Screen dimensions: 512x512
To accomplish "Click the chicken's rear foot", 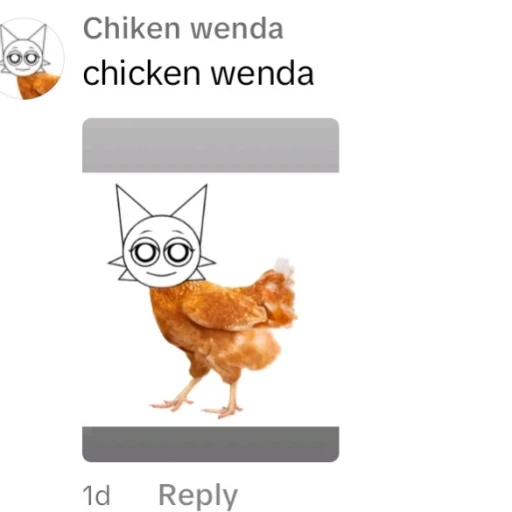I will 223,412.
